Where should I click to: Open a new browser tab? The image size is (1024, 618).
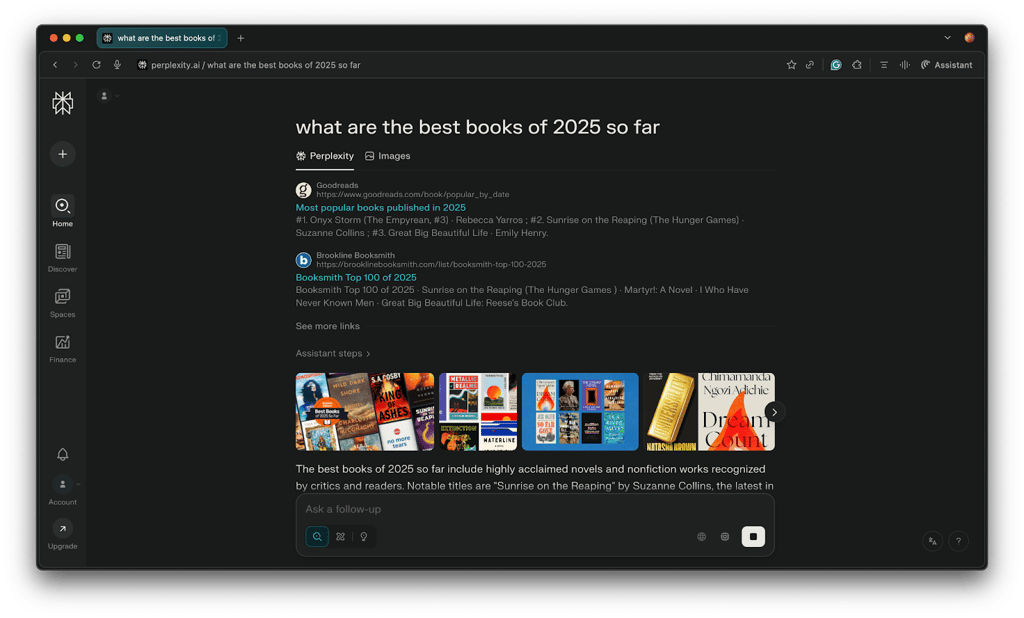coord(240,38)
